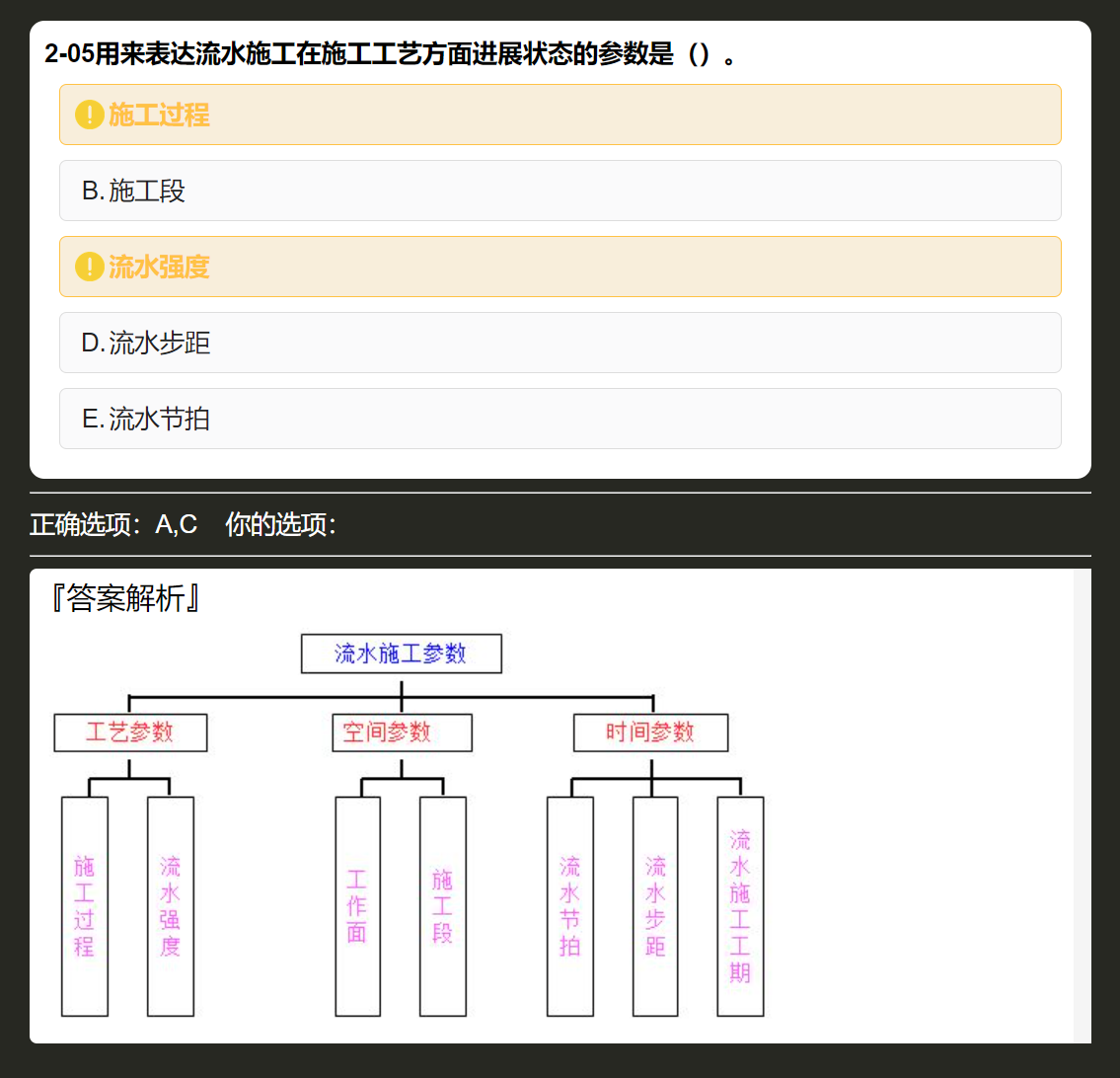This screenshot has height=1078, width=1120.
Task: Select option 流水强度
Action: pos(560,267)
